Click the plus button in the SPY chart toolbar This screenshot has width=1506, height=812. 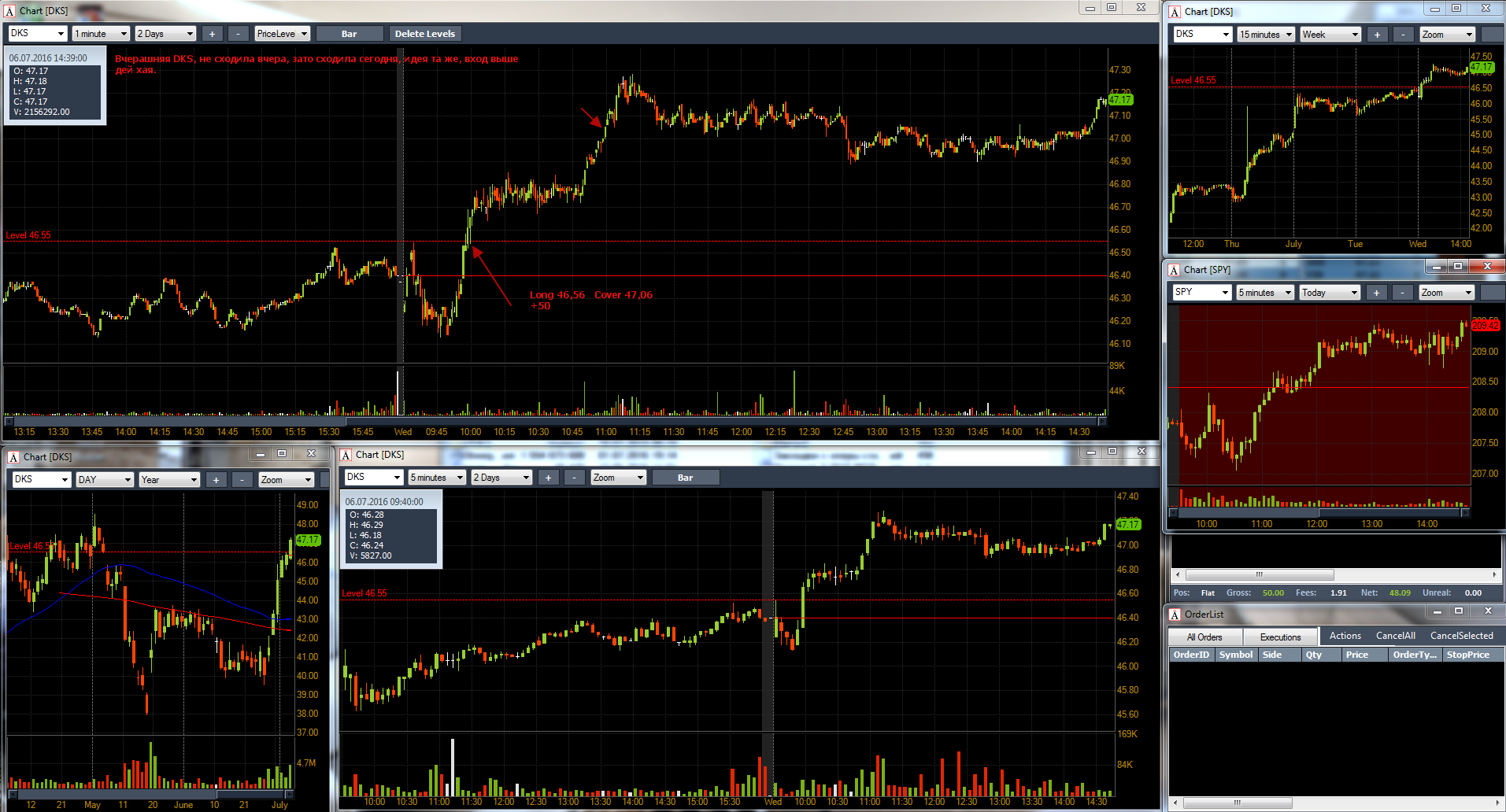click(1376, 293)
